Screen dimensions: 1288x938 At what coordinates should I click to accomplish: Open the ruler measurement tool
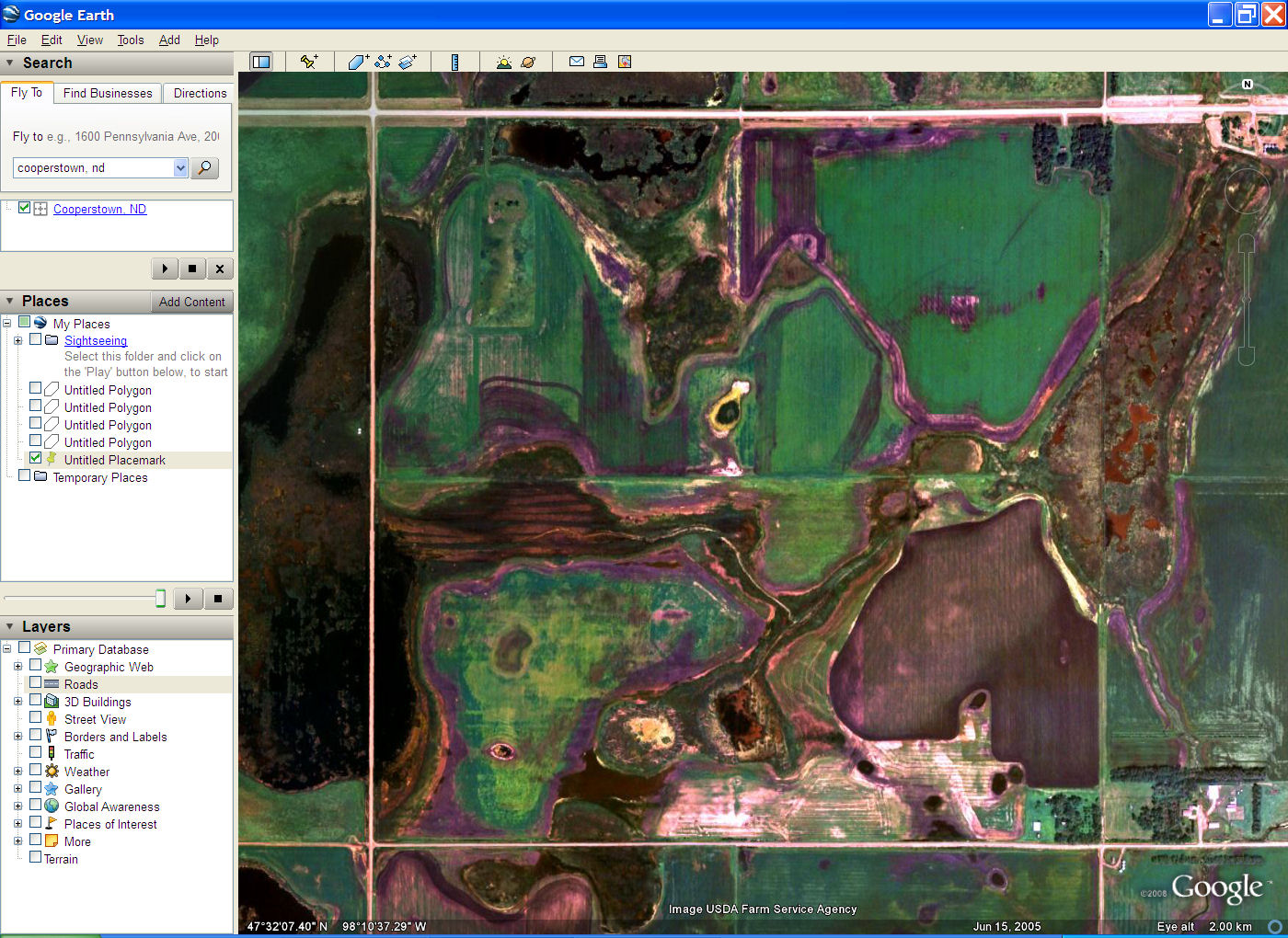click(x=454, y=62)
